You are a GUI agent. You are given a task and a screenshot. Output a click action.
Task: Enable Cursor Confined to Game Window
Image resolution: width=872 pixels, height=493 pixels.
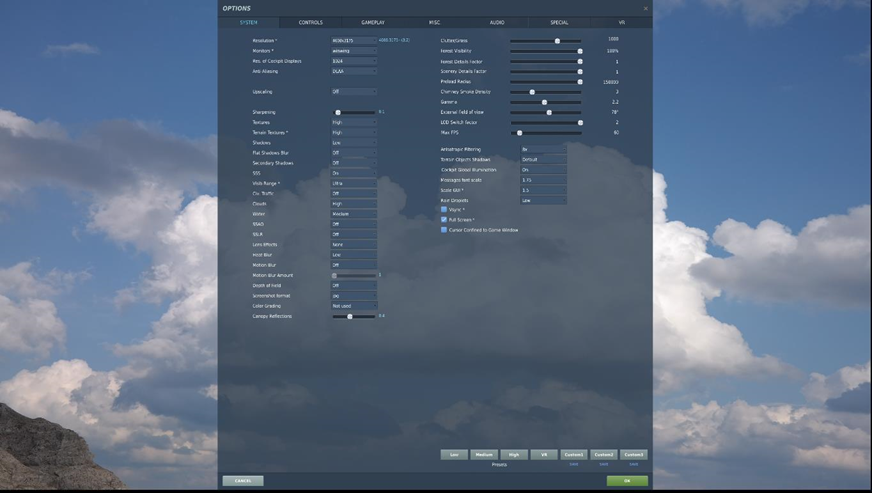coord(444,230)
